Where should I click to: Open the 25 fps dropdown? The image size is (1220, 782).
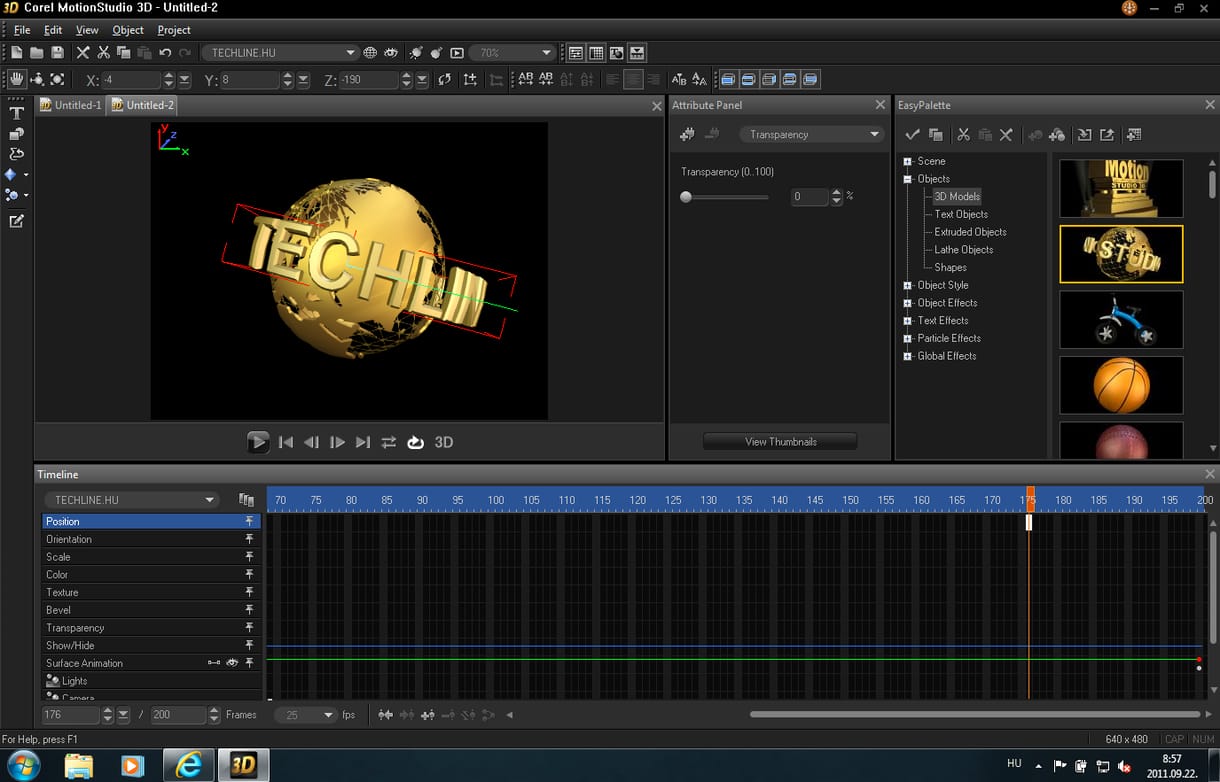pos(307,715)
